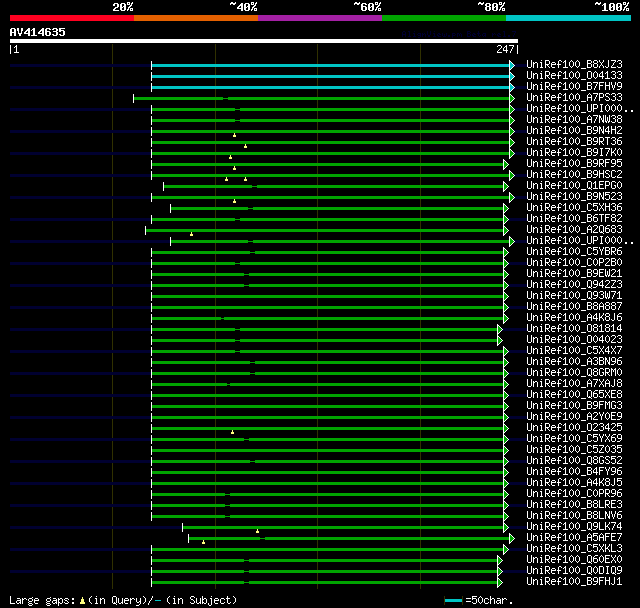Open hit UniRef100_B8XJZ3
This screenshot has width=640, height=608.
[x=574, y=64]
